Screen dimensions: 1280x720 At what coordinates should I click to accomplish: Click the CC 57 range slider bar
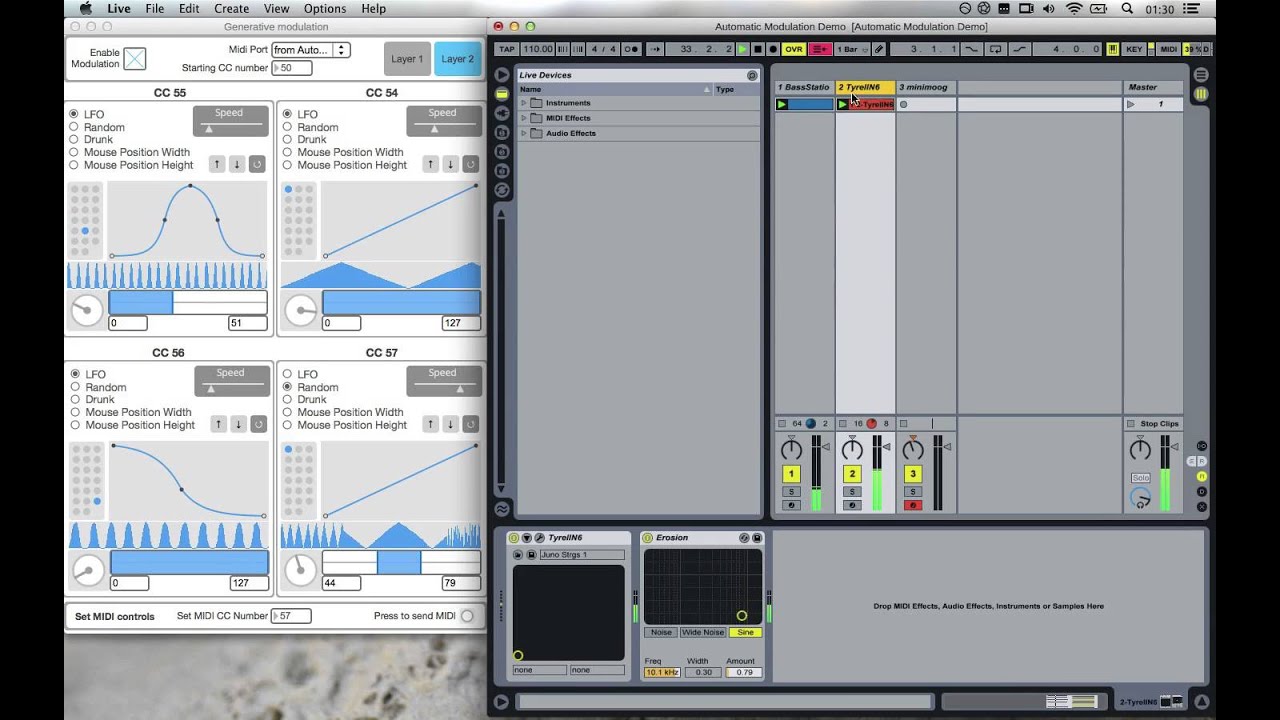[401, 562]
